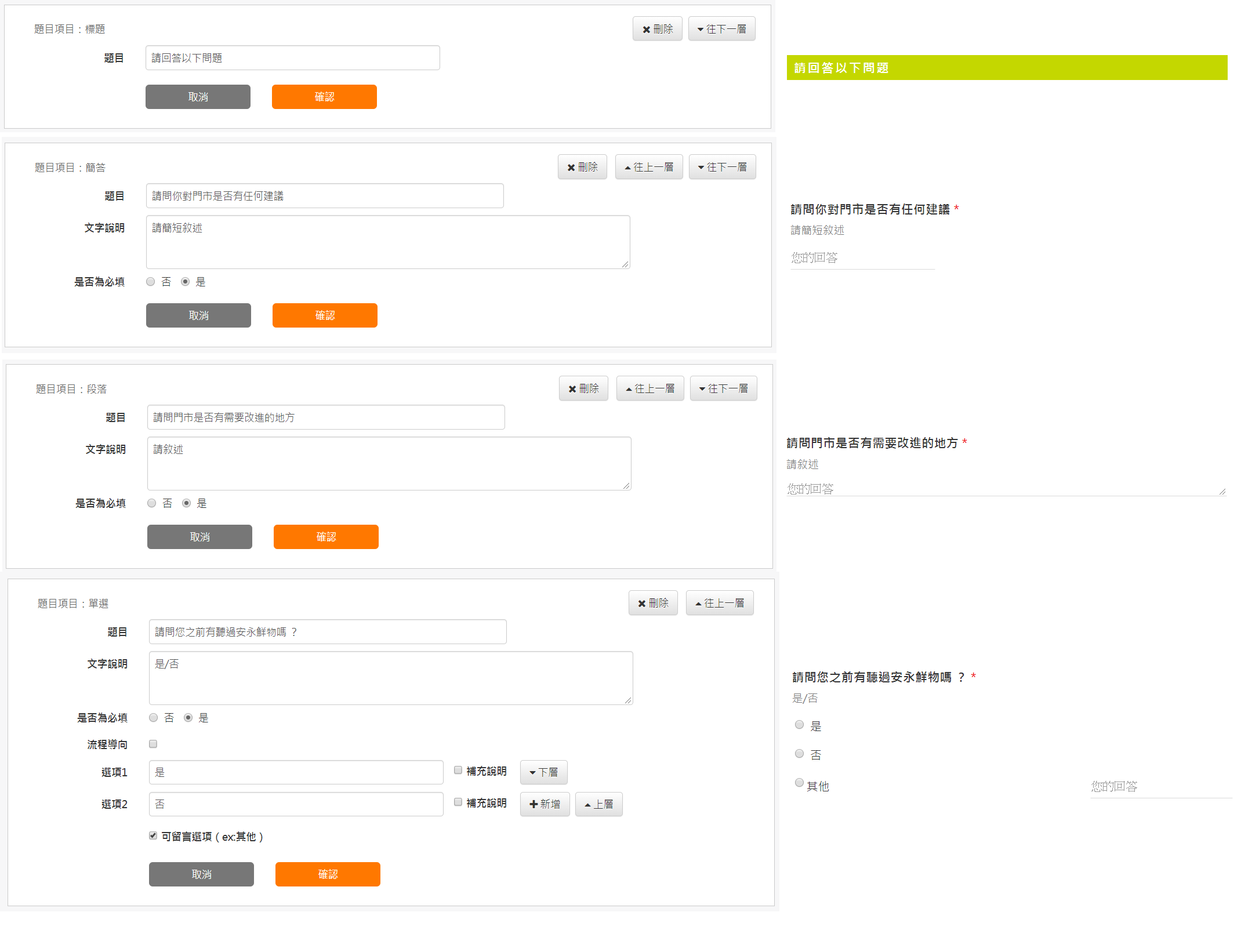Move 選項2 up with 上層 button
The width and height of the screenshot is (1241, 952).
click(x=598, y=804)
